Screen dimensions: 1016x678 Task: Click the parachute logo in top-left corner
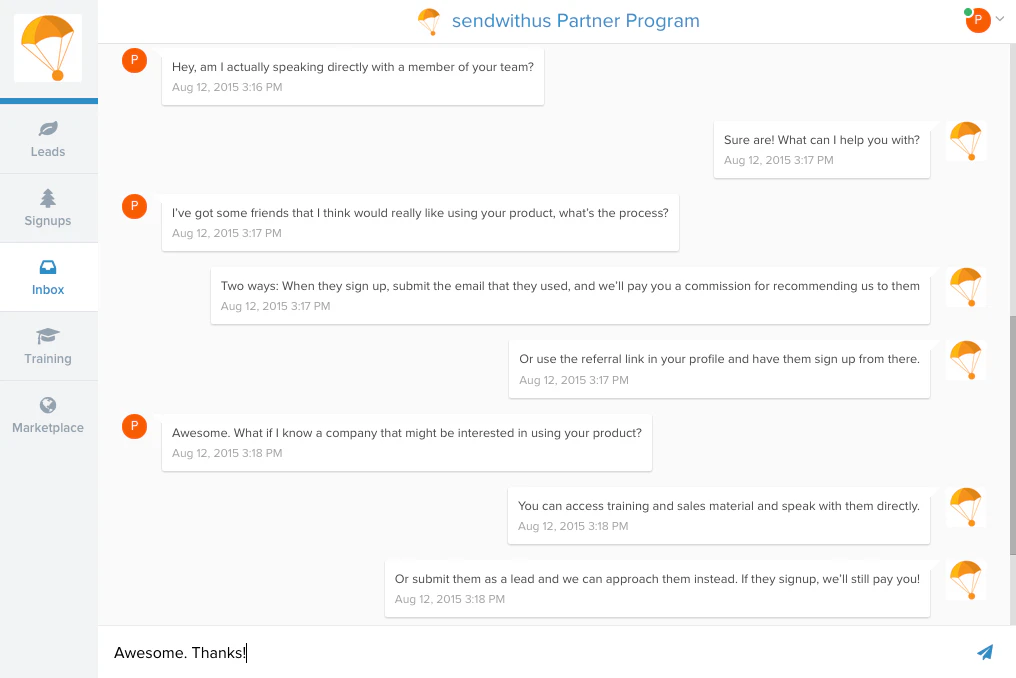[47, 48]
